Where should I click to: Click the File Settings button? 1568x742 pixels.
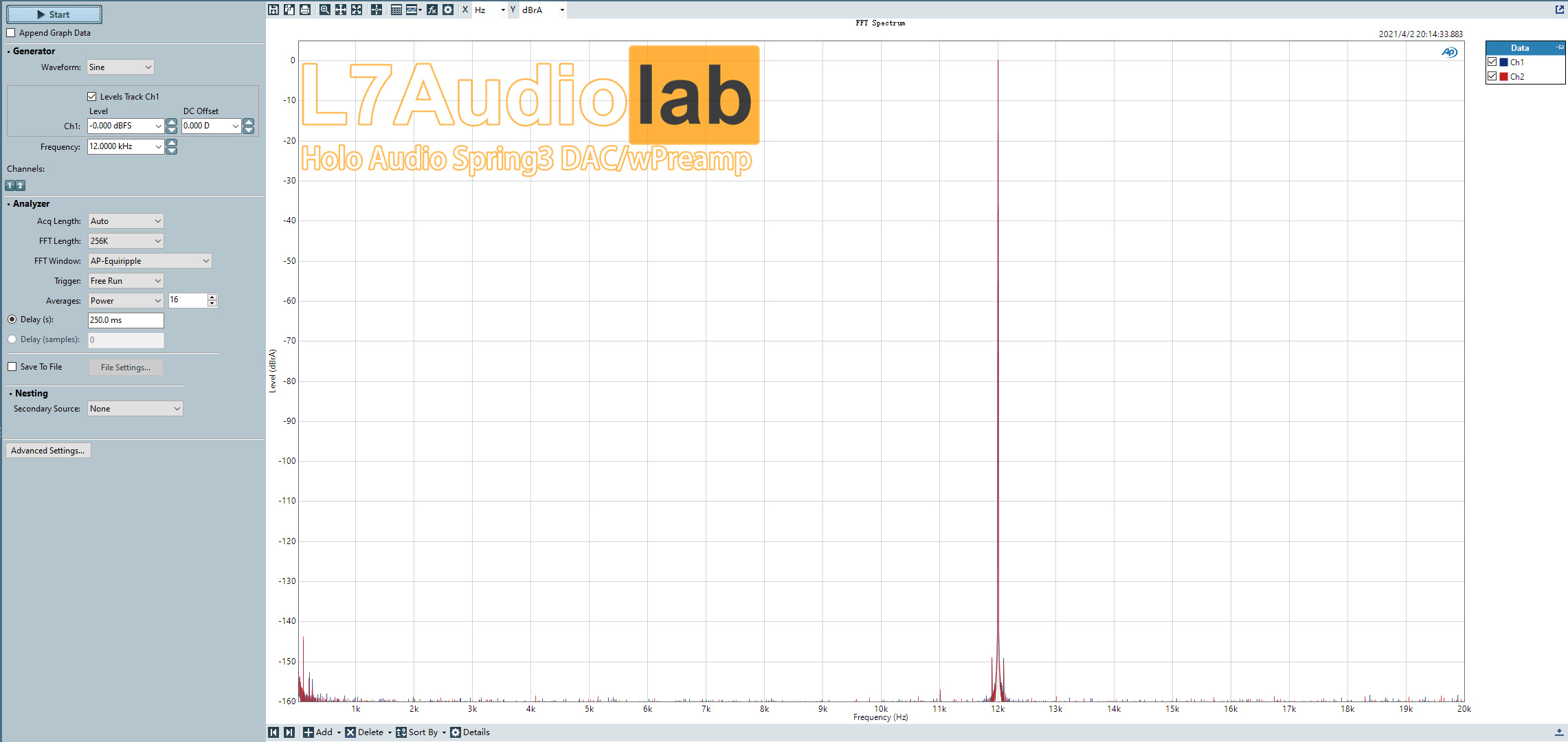pos(126,368)
